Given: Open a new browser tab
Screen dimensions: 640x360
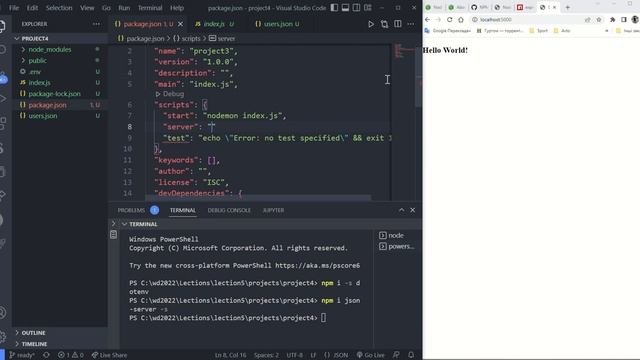Looking at the screenshot, I should click(567, 7).
